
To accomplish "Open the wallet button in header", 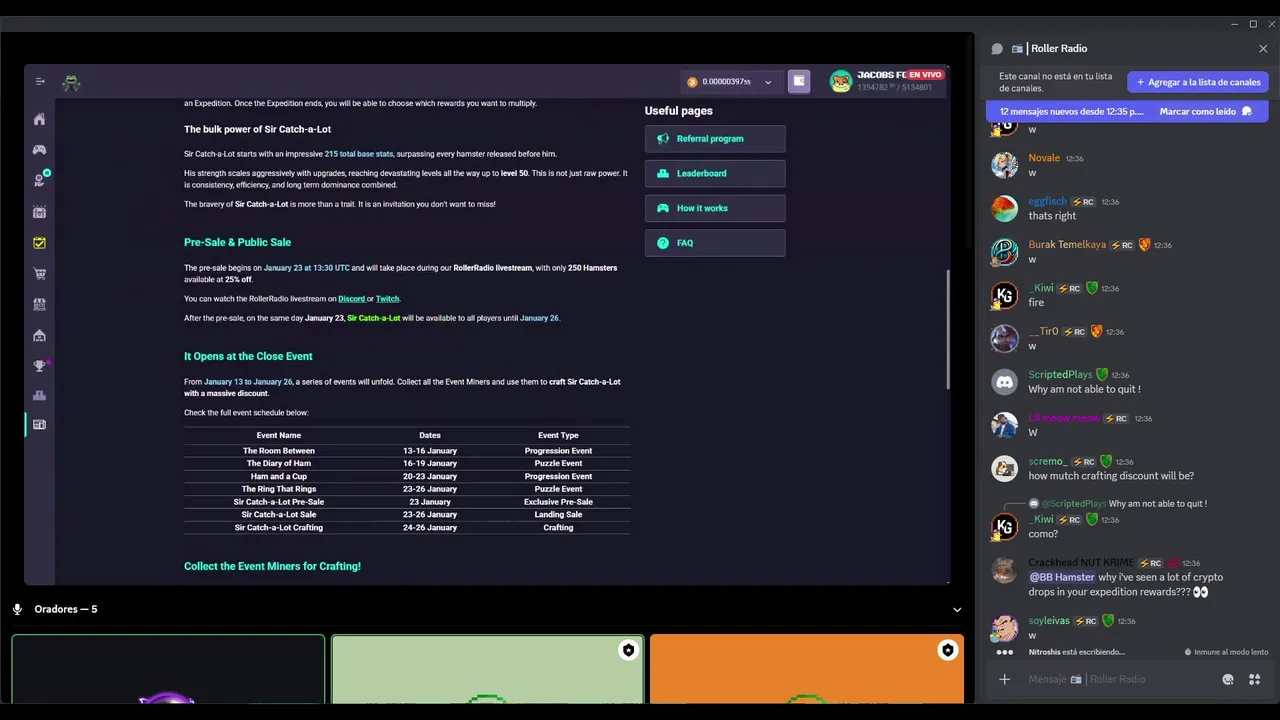I will 799,81.
